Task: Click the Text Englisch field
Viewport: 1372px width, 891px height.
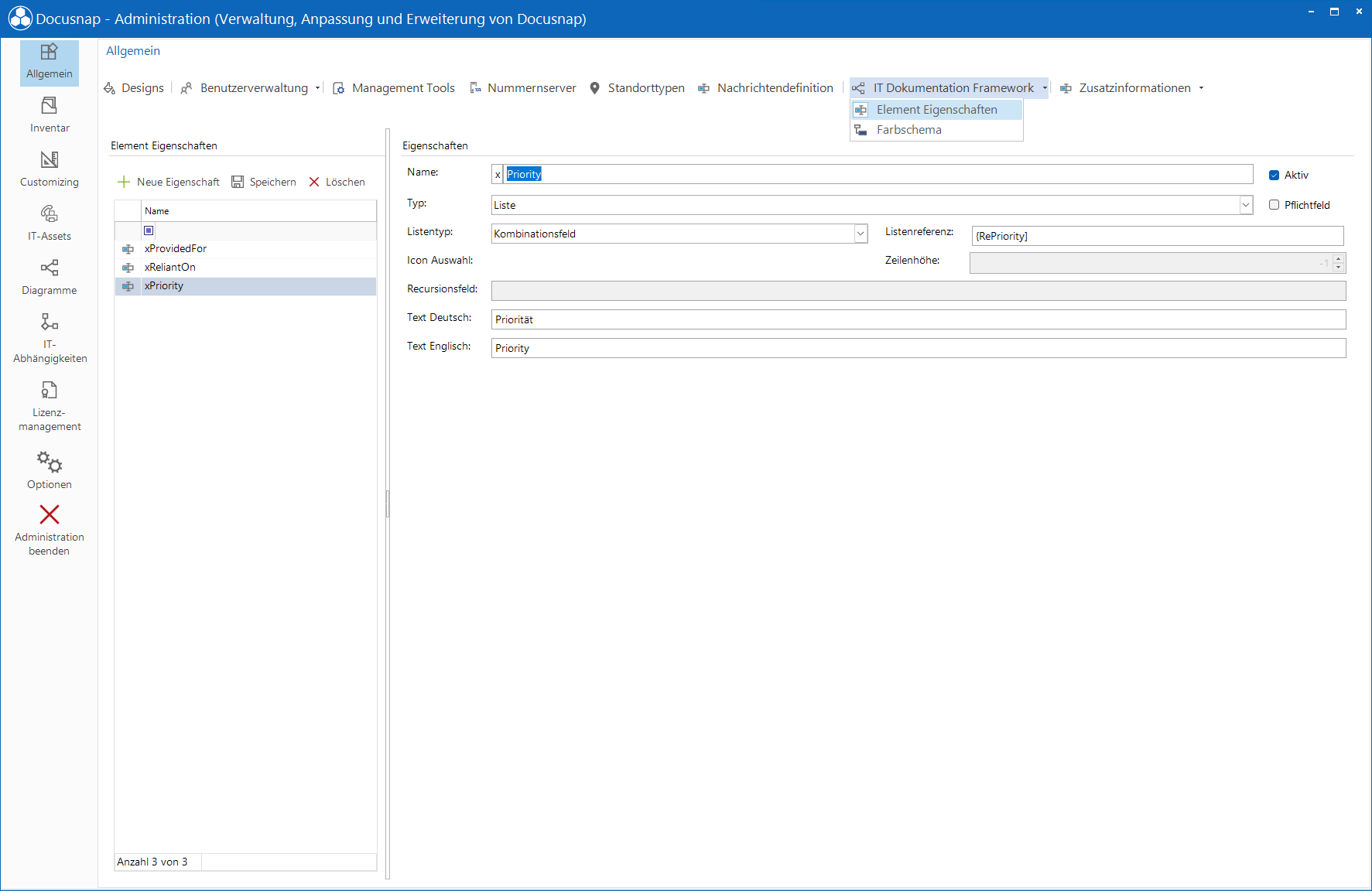Action: (x=919, y=348)
